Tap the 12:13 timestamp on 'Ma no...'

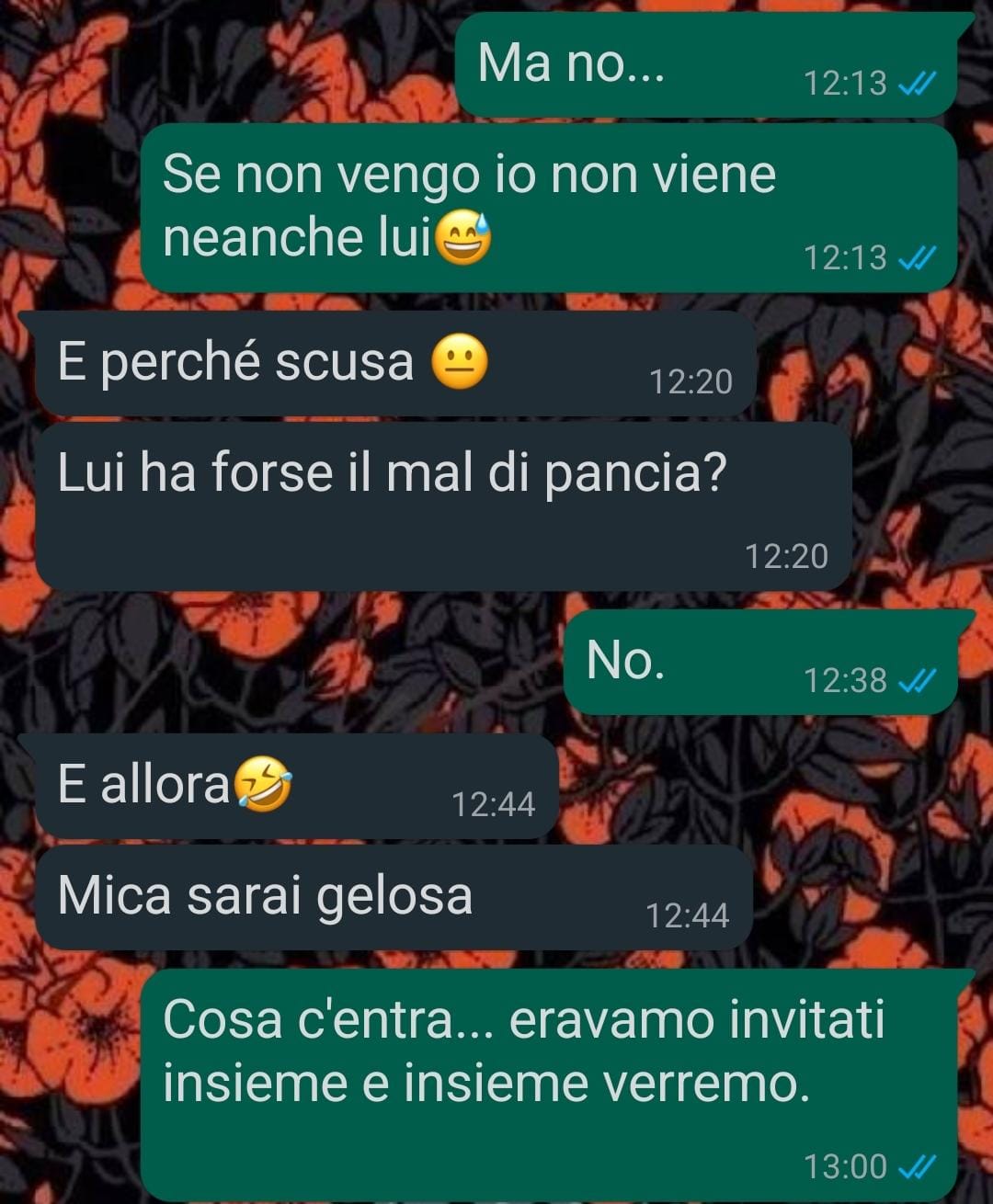(x=845, y=85)
